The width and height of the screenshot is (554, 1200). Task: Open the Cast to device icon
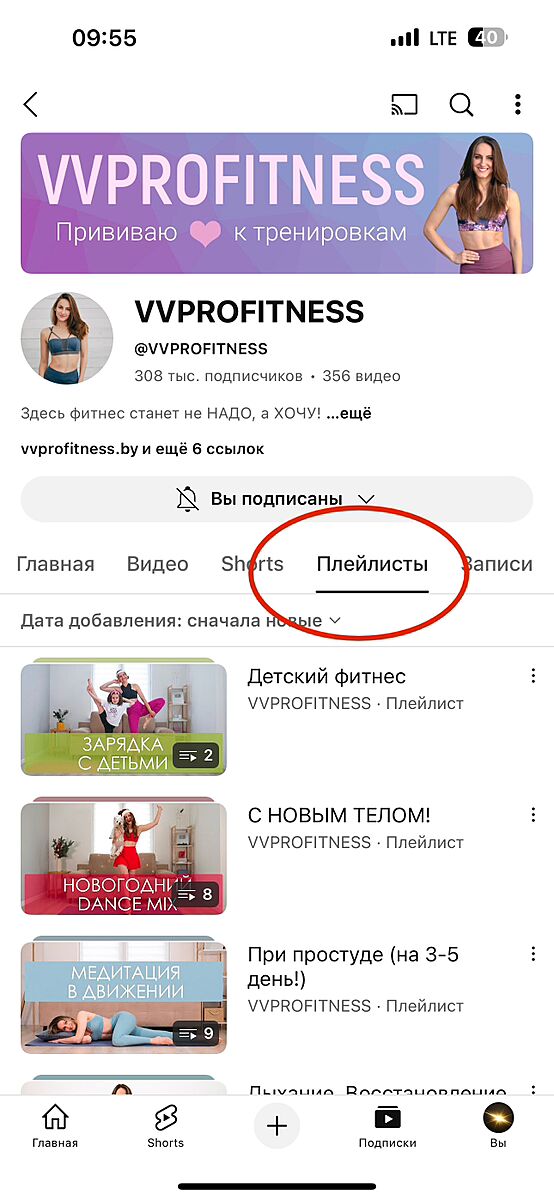pos(404,104)
